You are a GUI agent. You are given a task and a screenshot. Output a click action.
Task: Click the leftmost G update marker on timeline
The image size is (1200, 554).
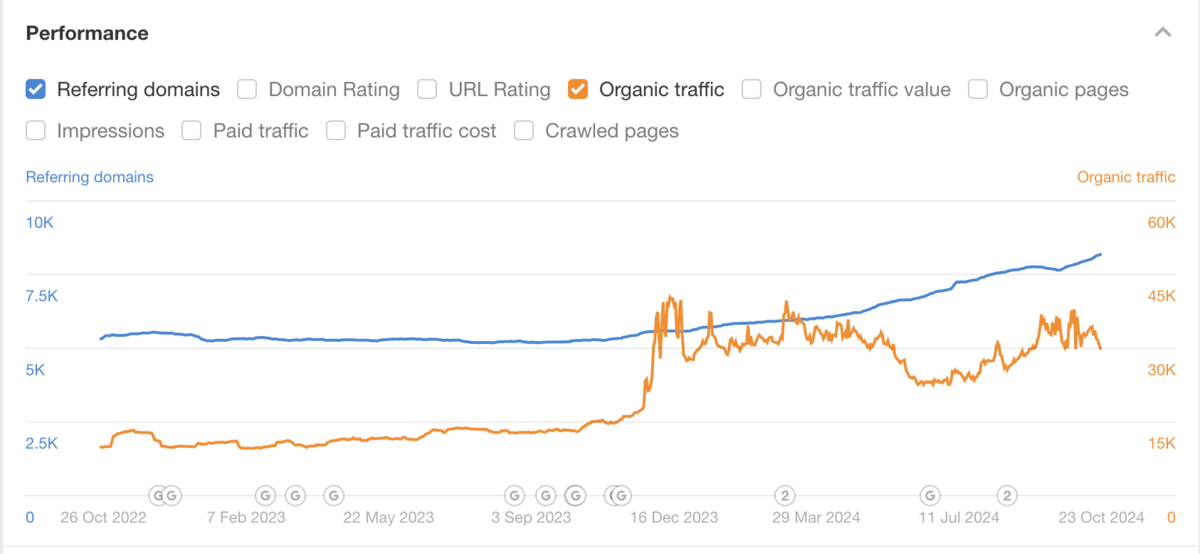click(157, 495)
